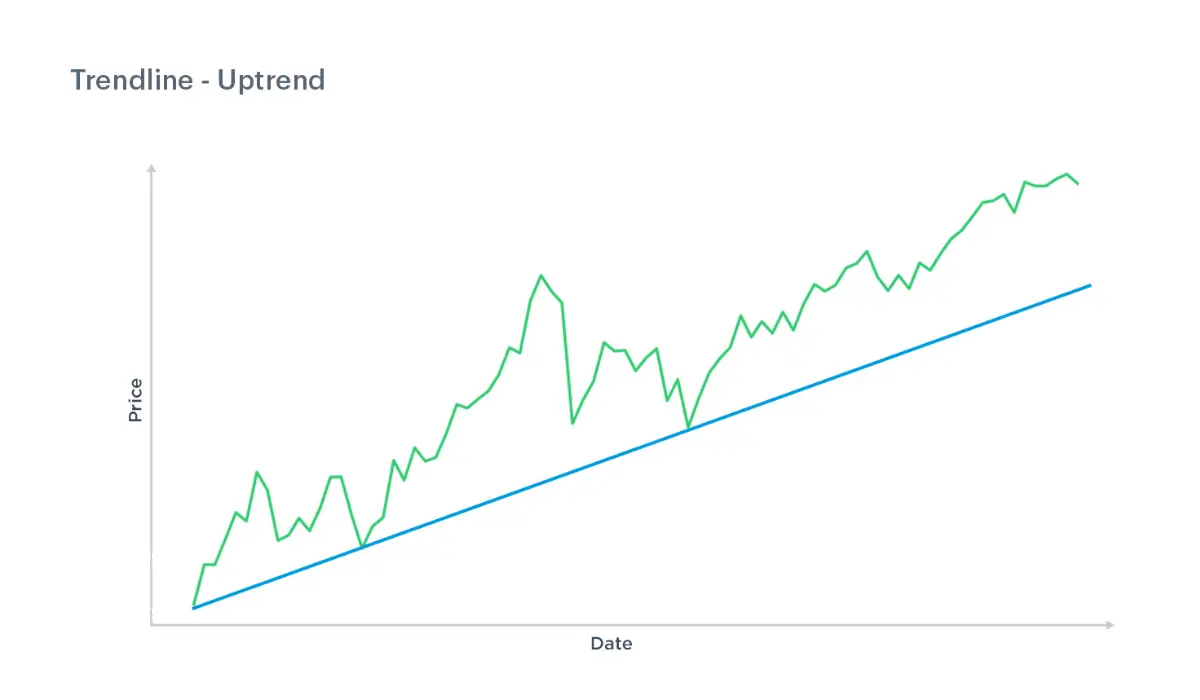Screen dimensions: 1200x700
Task: Click the bottom of the steep drop after the mid-chart peak
Action: pyautogui.click(x=573, y=423)
